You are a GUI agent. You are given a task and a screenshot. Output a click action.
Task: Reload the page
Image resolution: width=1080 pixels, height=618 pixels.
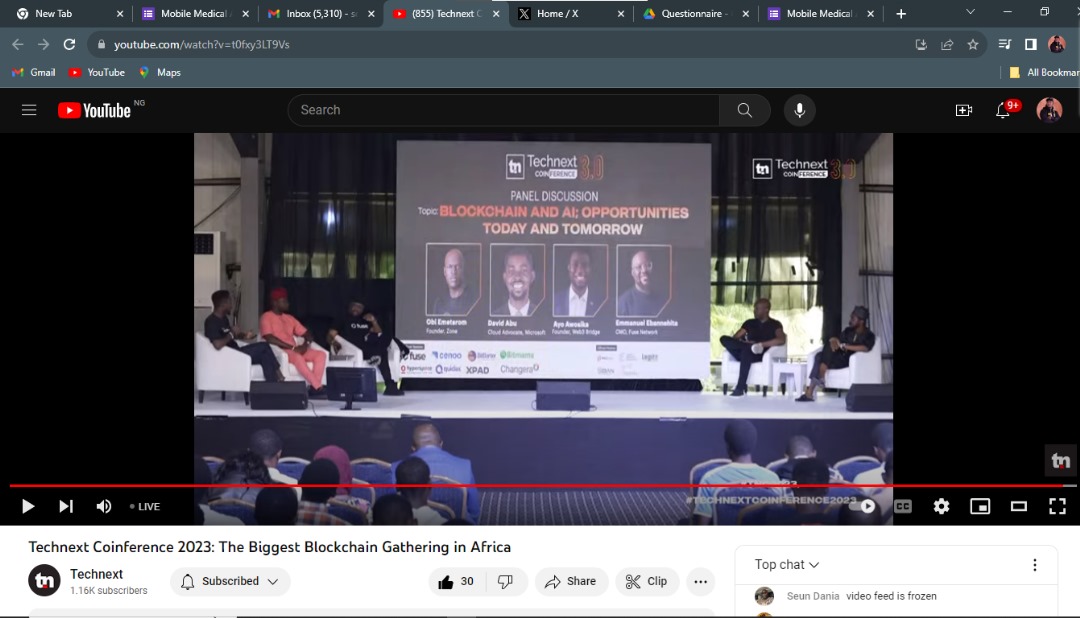tap(70, 44)
